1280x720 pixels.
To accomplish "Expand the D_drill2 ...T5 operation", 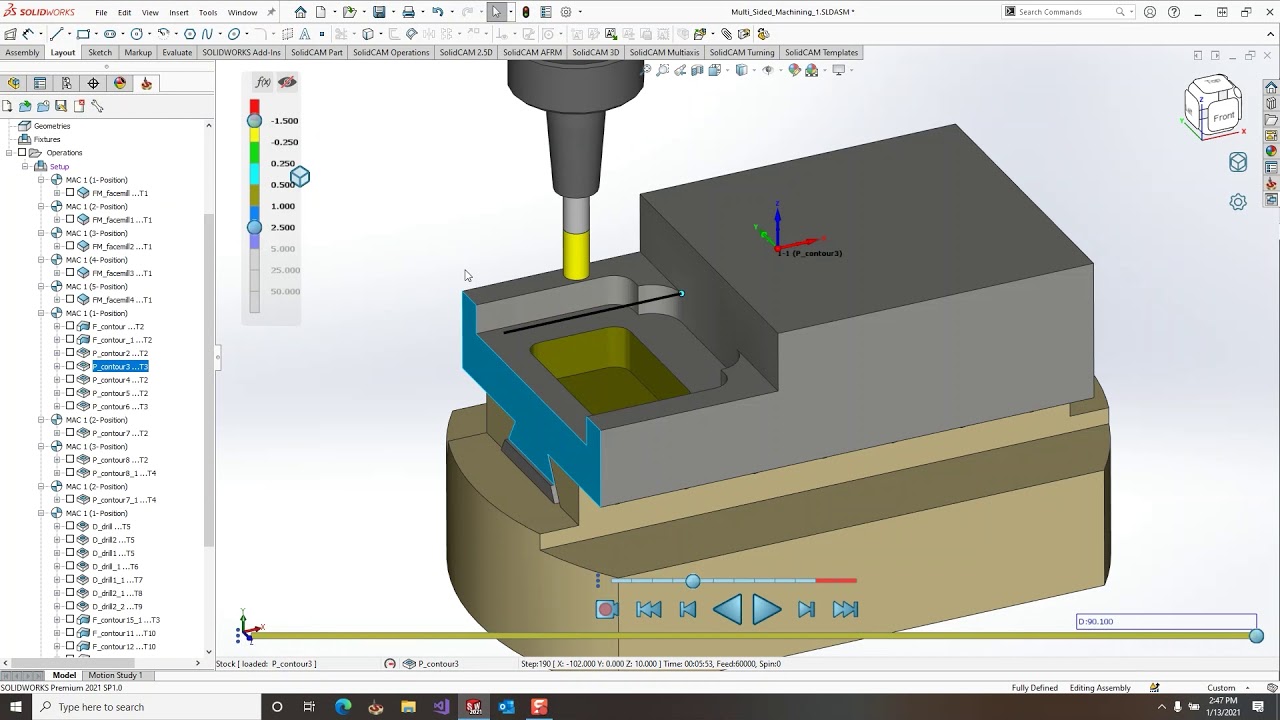I will pos(57,540).
